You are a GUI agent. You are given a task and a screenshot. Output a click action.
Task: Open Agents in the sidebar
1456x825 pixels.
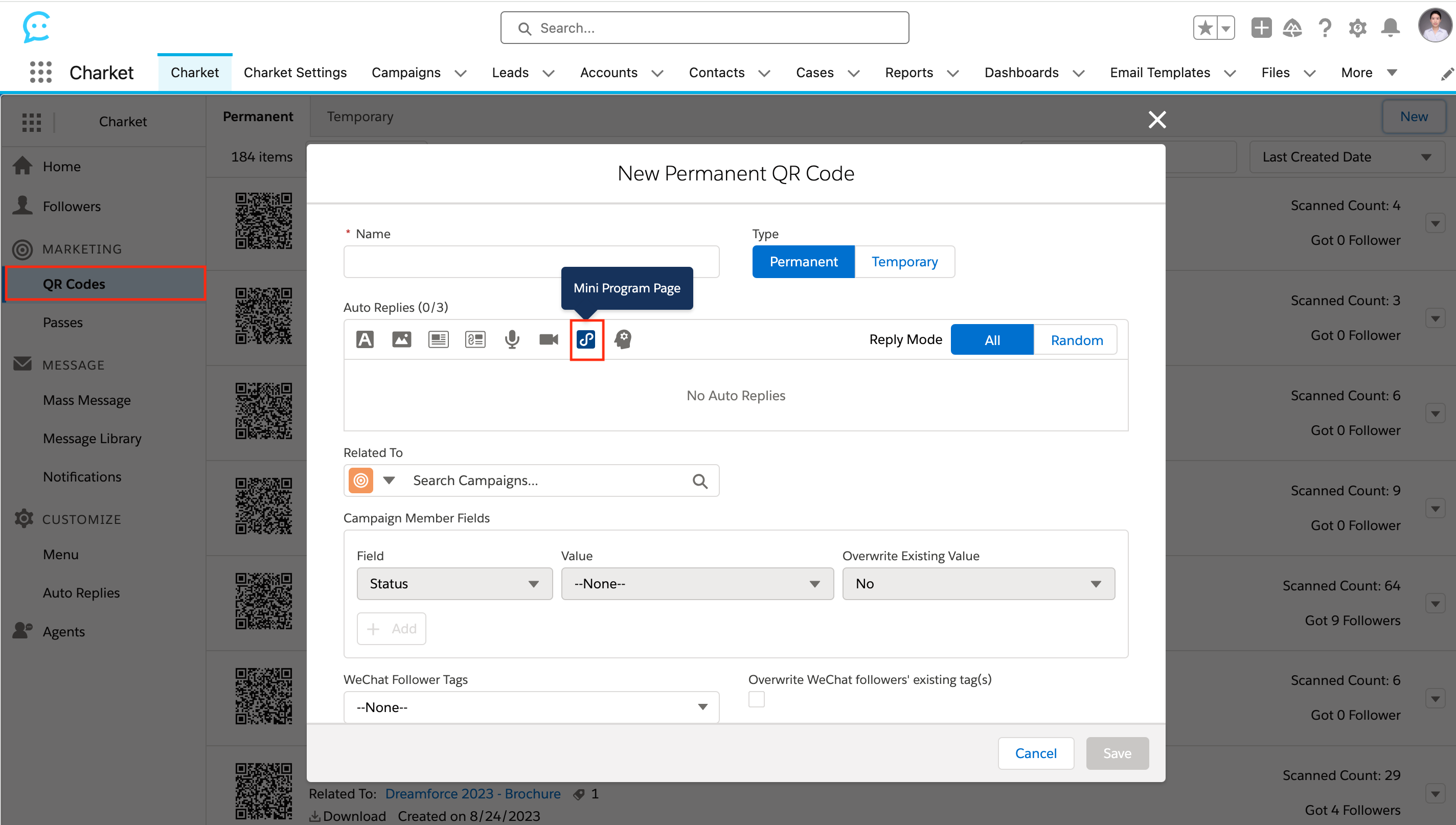(x=64, y=631)
